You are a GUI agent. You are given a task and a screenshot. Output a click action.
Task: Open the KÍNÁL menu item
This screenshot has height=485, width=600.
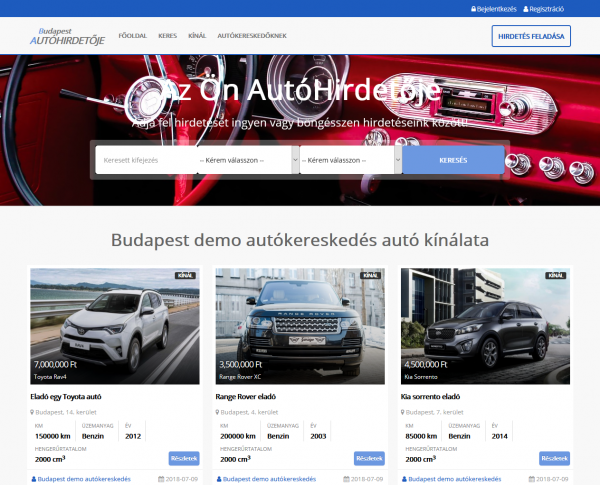point(197,36)
